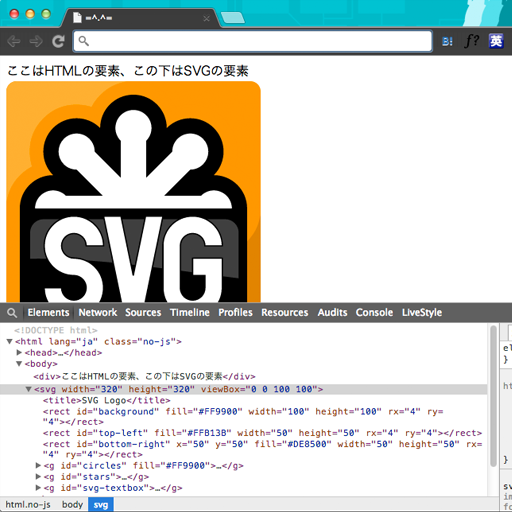
Task: Switch to the Network panel
Action: (98, 313)
